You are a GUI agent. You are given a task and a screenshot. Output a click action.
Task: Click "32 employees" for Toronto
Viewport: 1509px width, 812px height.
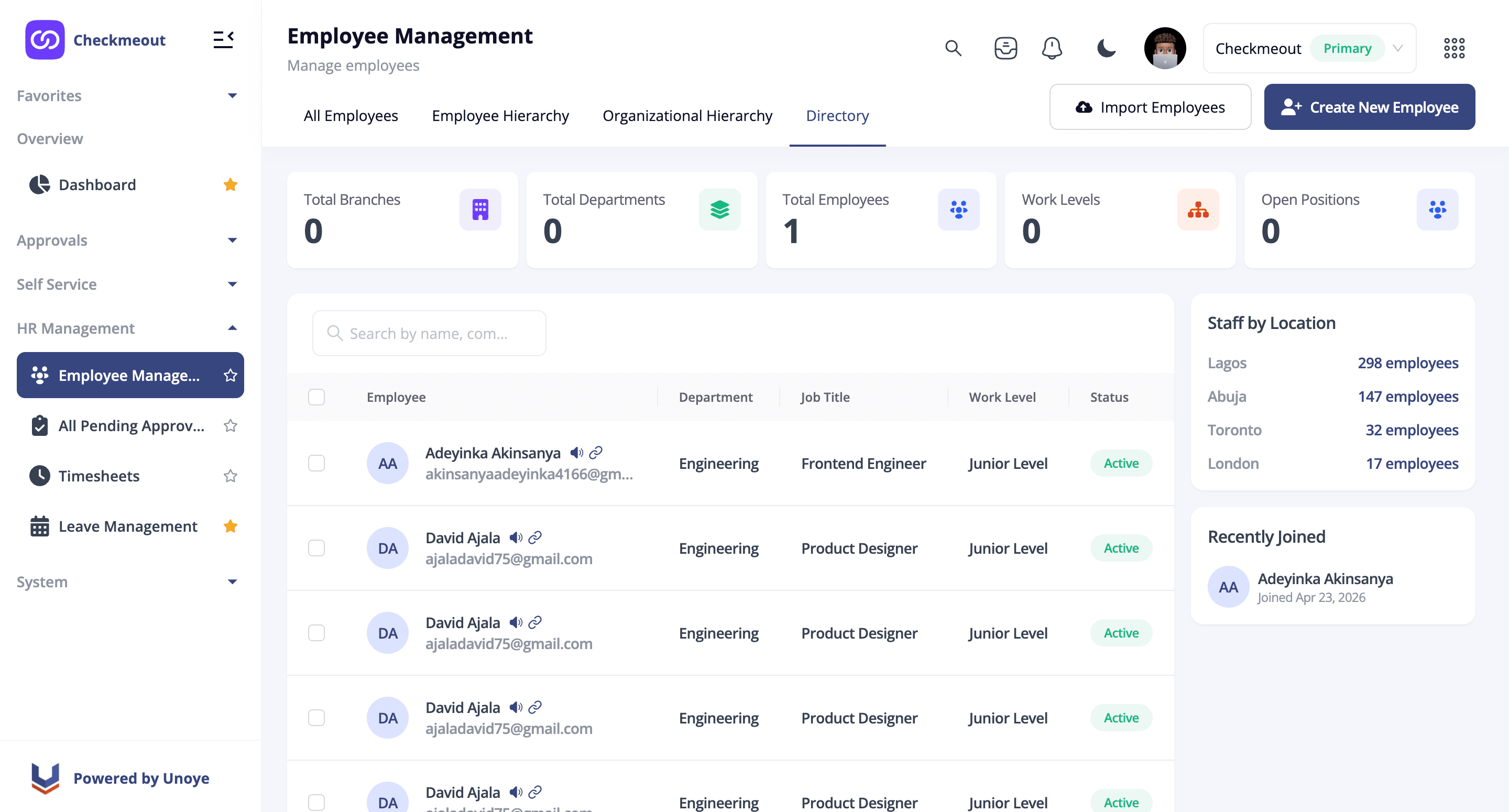(1412, 430)
